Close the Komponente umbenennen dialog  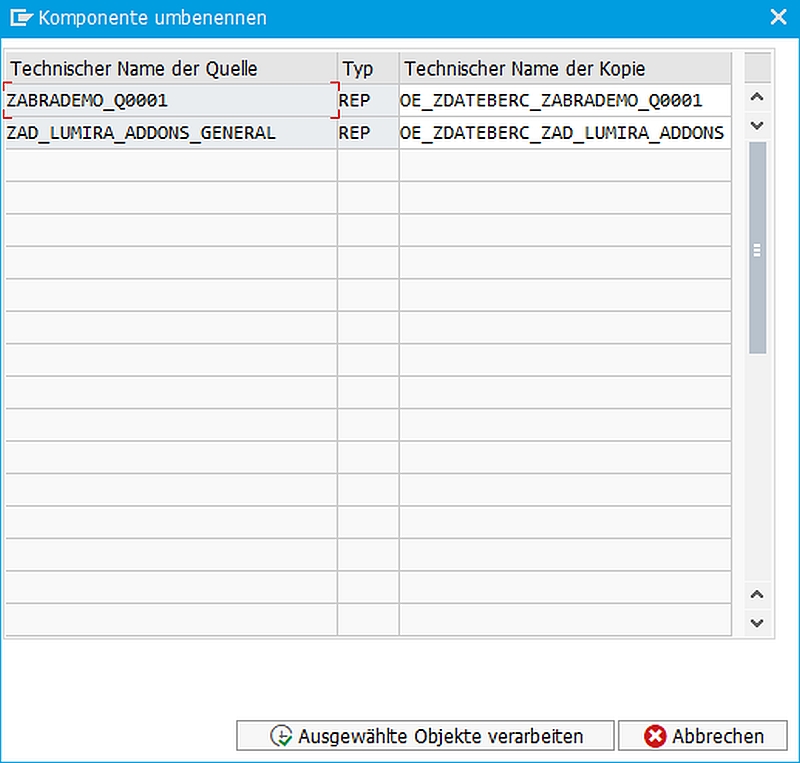coord(778,17)
